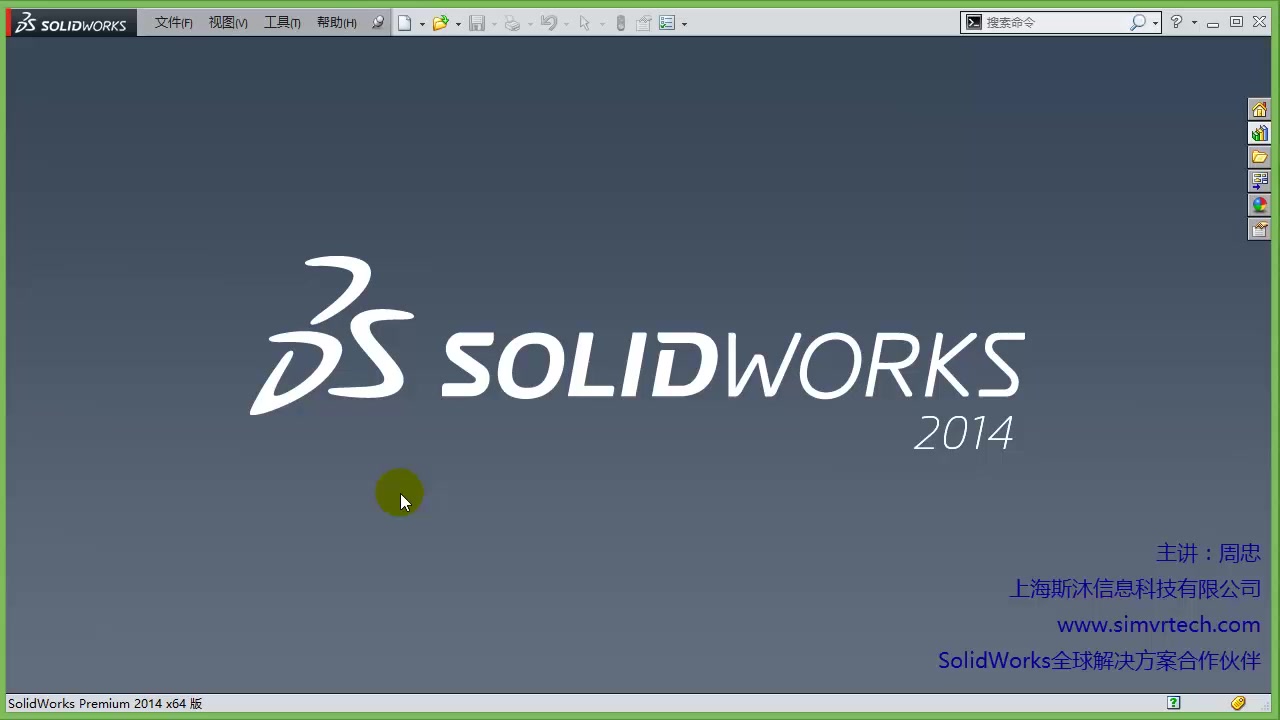Expand the Print dropdown arrow
The image size is (1280, 720).
pos(530,24)
